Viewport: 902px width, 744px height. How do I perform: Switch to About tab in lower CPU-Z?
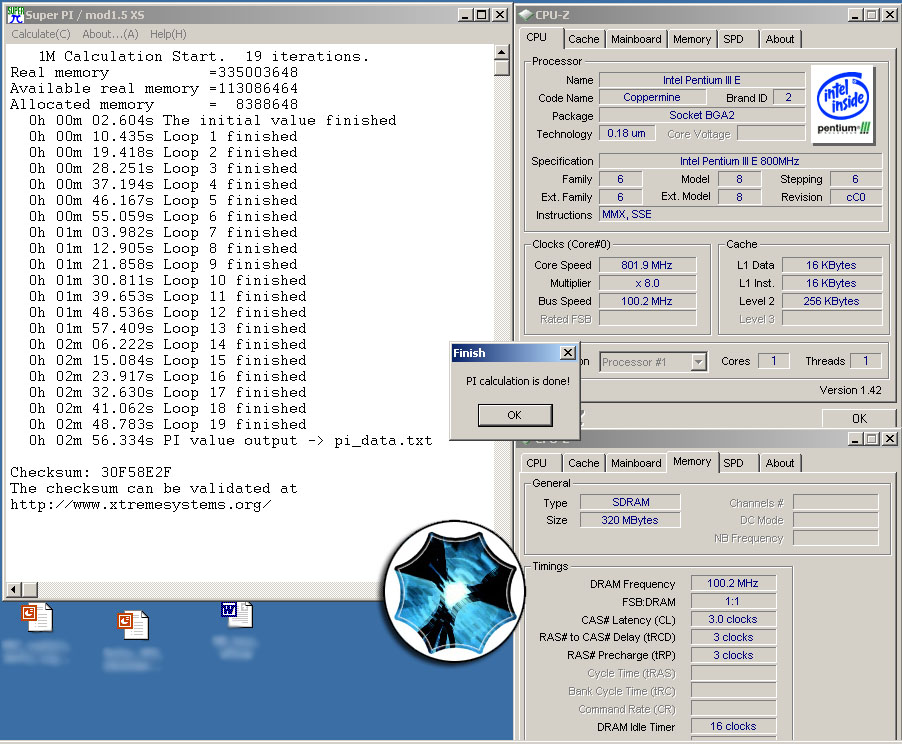[x=780, y=463]
